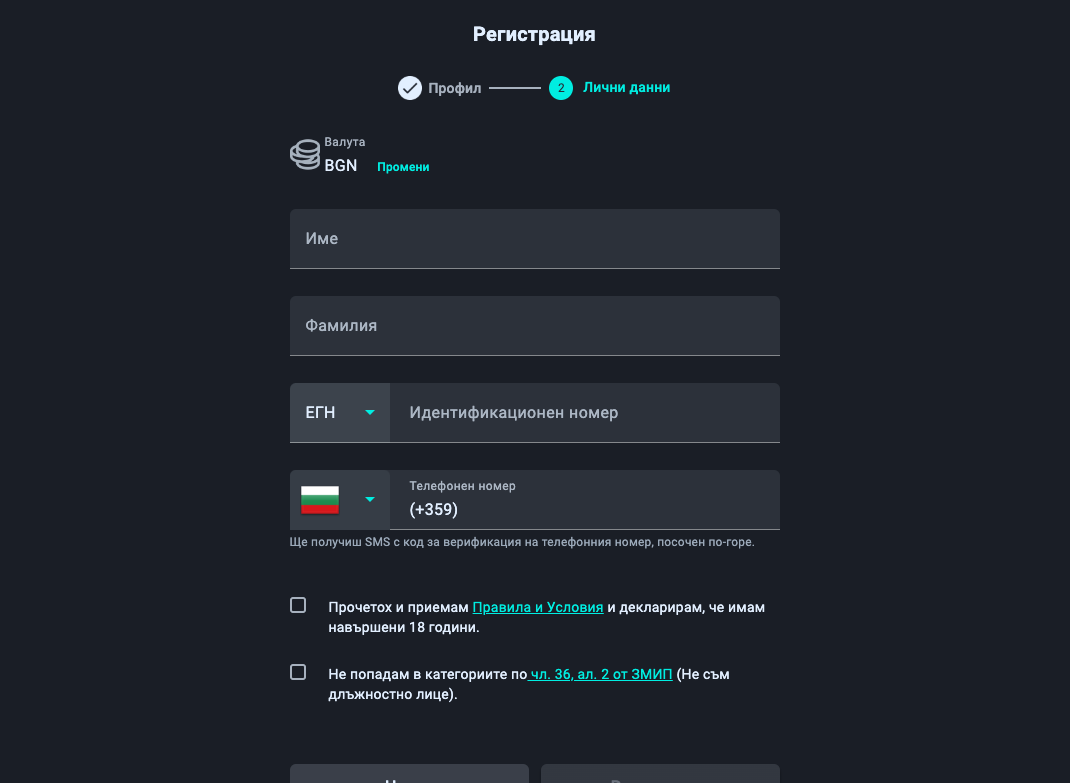Click the Промени currency link
The height and width of the screenshot is (783, 1070).
point(403,167)
